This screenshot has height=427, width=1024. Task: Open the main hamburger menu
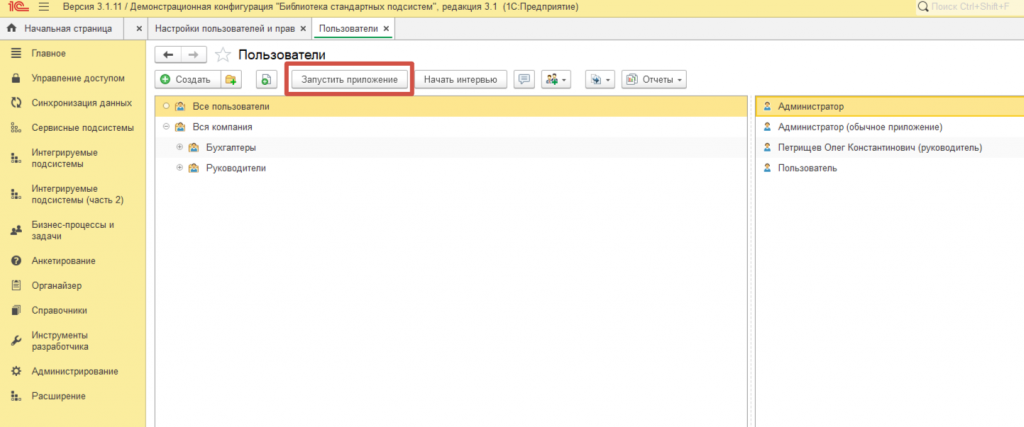(44, 7)
